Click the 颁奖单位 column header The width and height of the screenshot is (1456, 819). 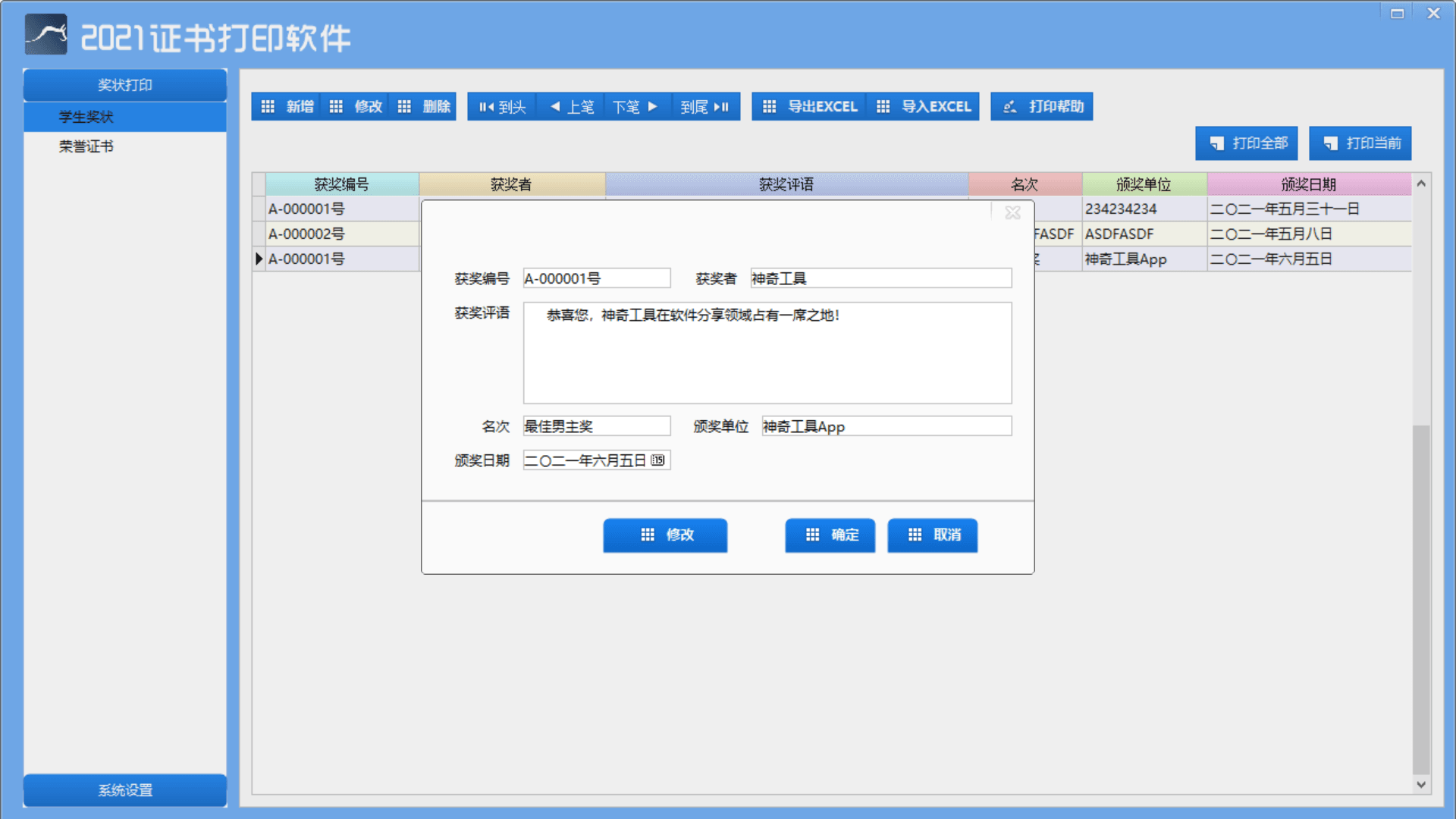tap(1144, 184)
